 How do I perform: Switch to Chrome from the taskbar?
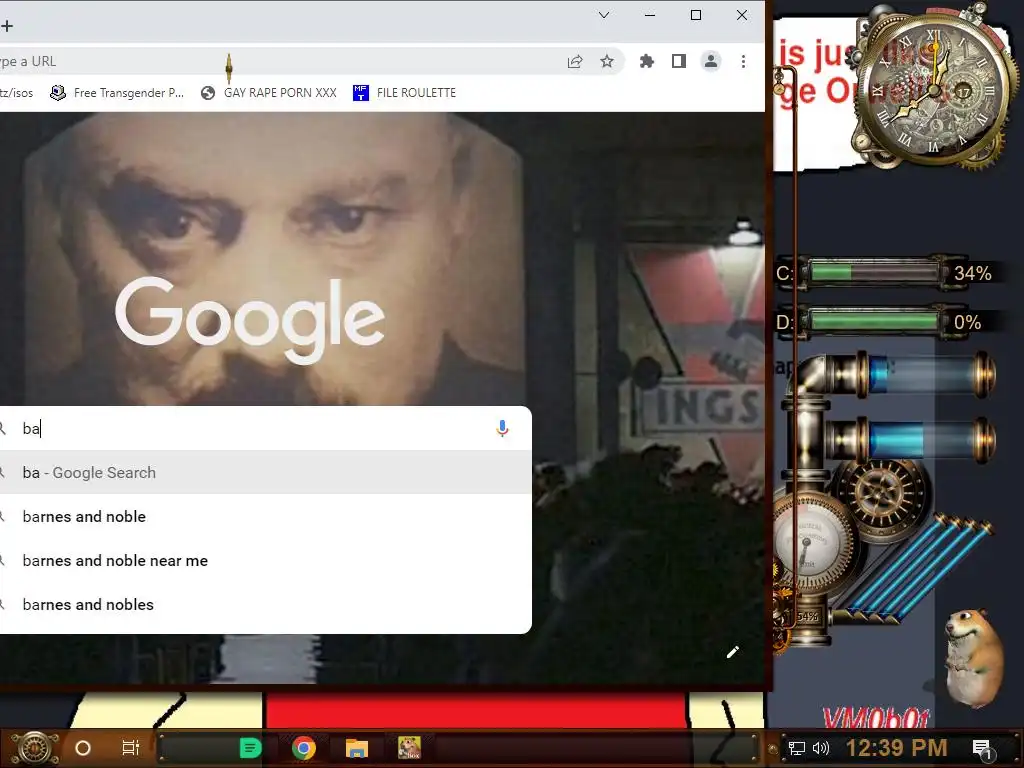click(x=304, y=748)
